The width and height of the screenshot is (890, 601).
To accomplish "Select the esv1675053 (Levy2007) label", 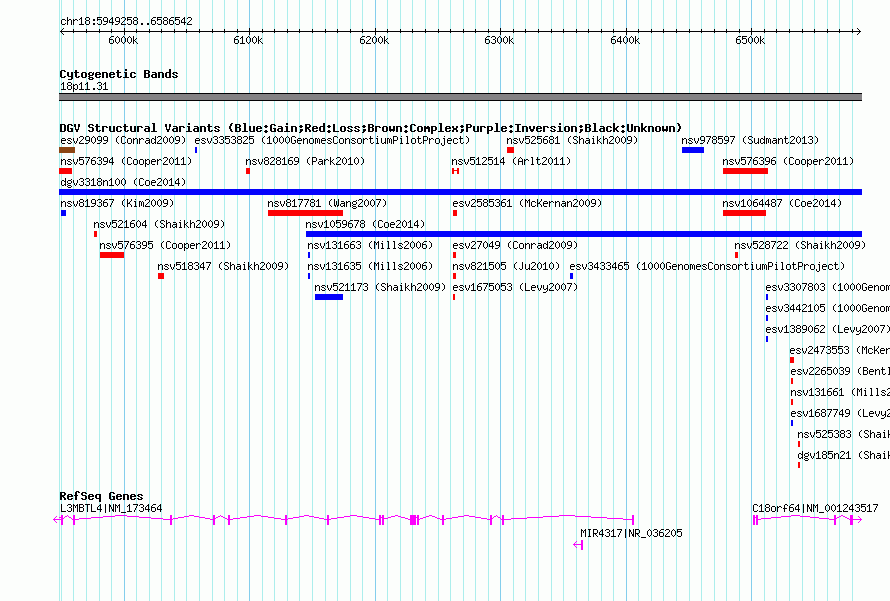I will tap(515, 287).
